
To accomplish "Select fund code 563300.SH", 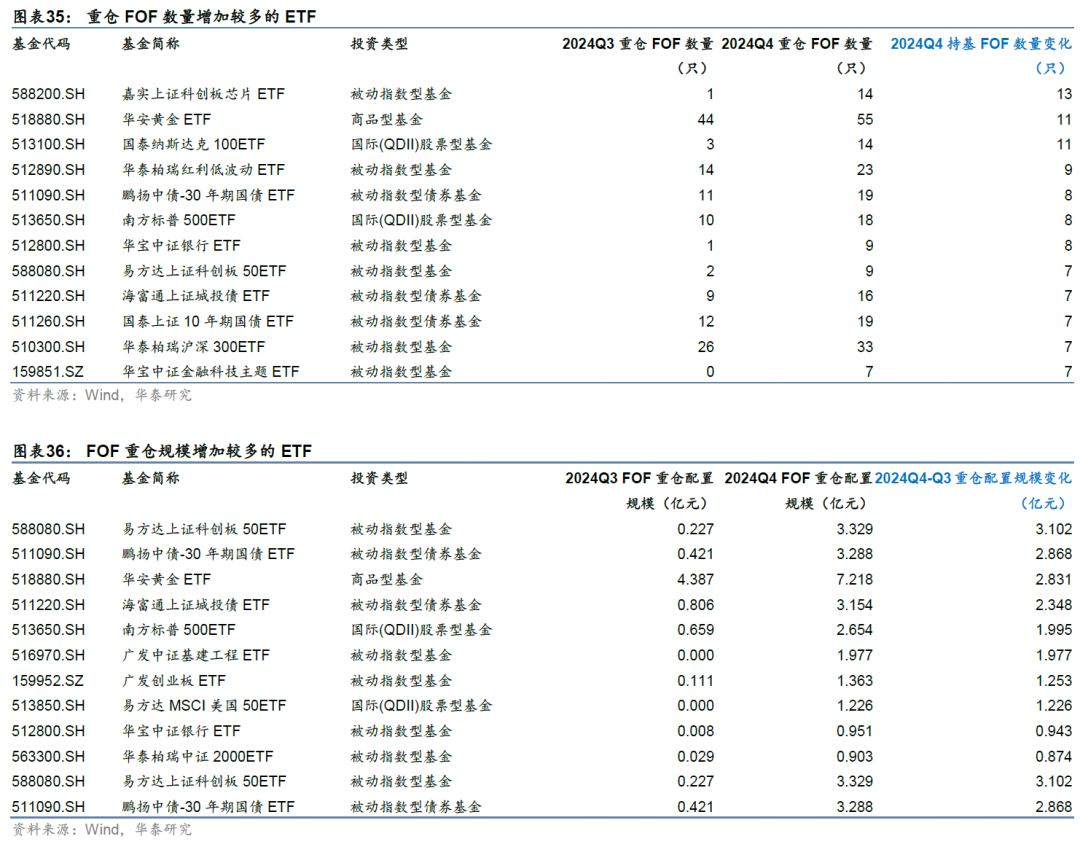I will click(48, 757).
